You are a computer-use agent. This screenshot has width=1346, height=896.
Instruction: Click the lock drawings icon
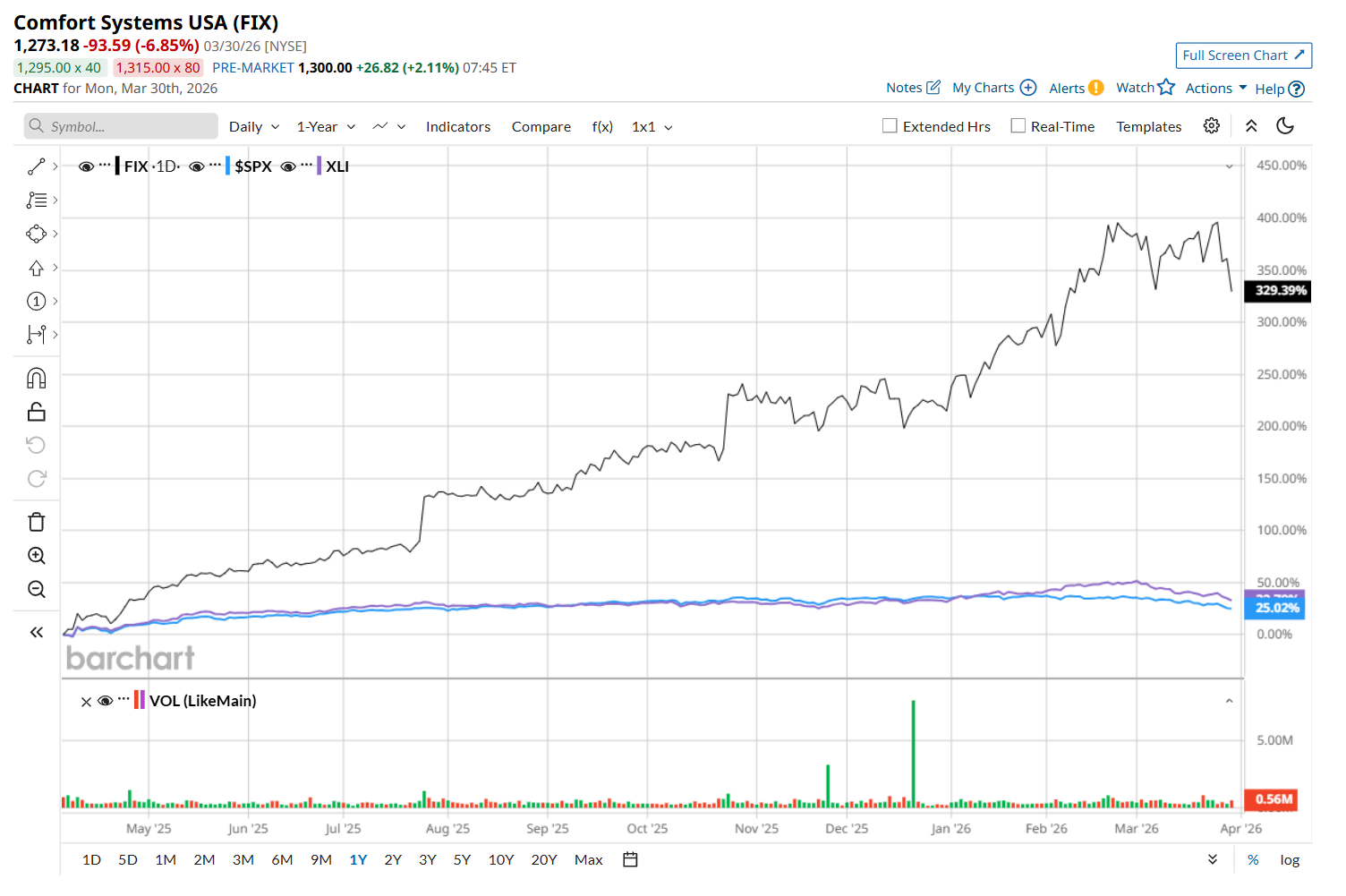click(37, 412)
